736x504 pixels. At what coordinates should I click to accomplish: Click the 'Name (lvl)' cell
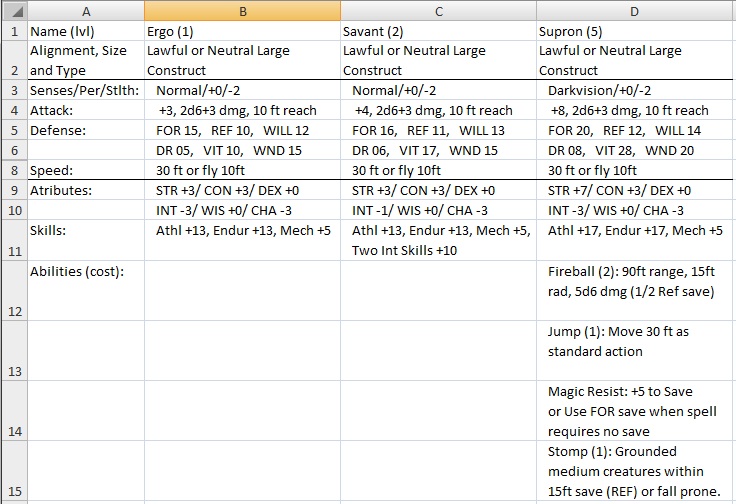[x=85, y=31]
